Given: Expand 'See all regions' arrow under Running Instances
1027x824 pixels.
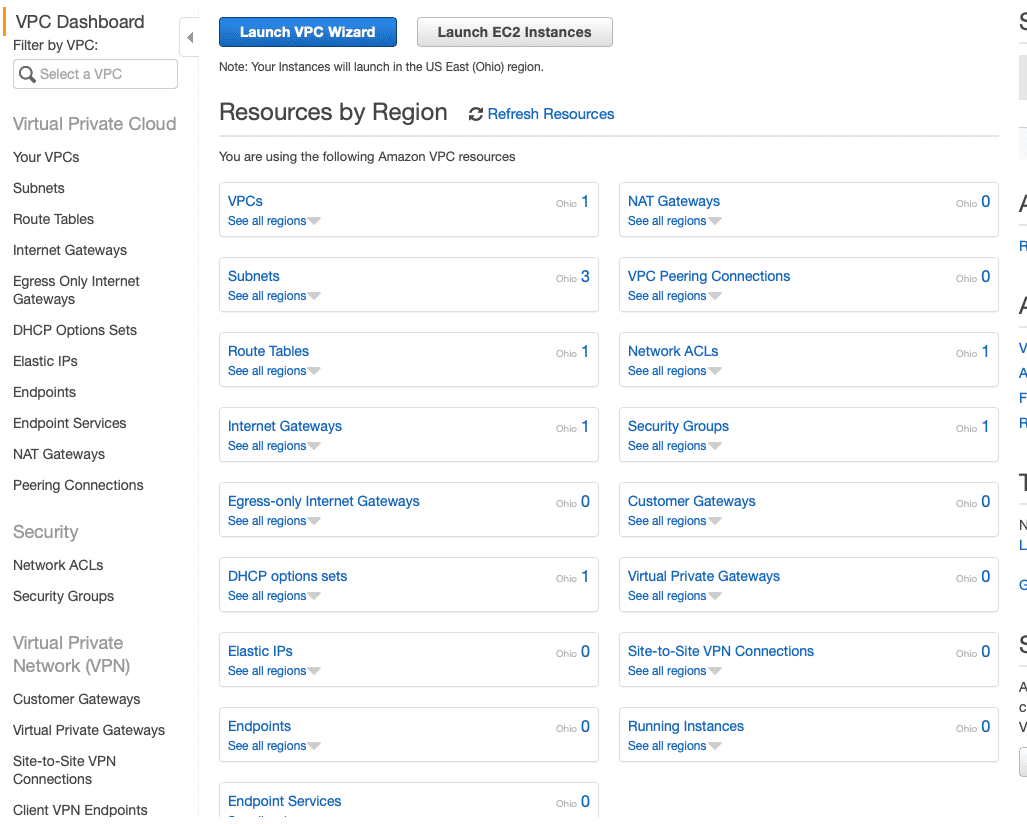Looking at the screenshot, I should click(x=714, y=746).
